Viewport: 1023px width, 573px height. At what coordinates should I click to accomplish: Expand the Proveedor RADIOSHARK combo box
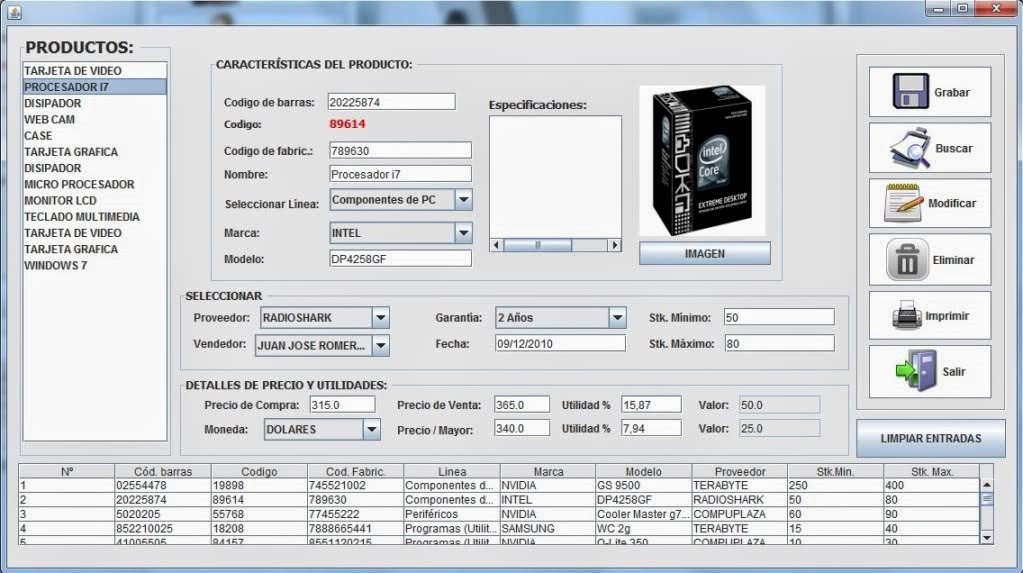click(380, 318)
